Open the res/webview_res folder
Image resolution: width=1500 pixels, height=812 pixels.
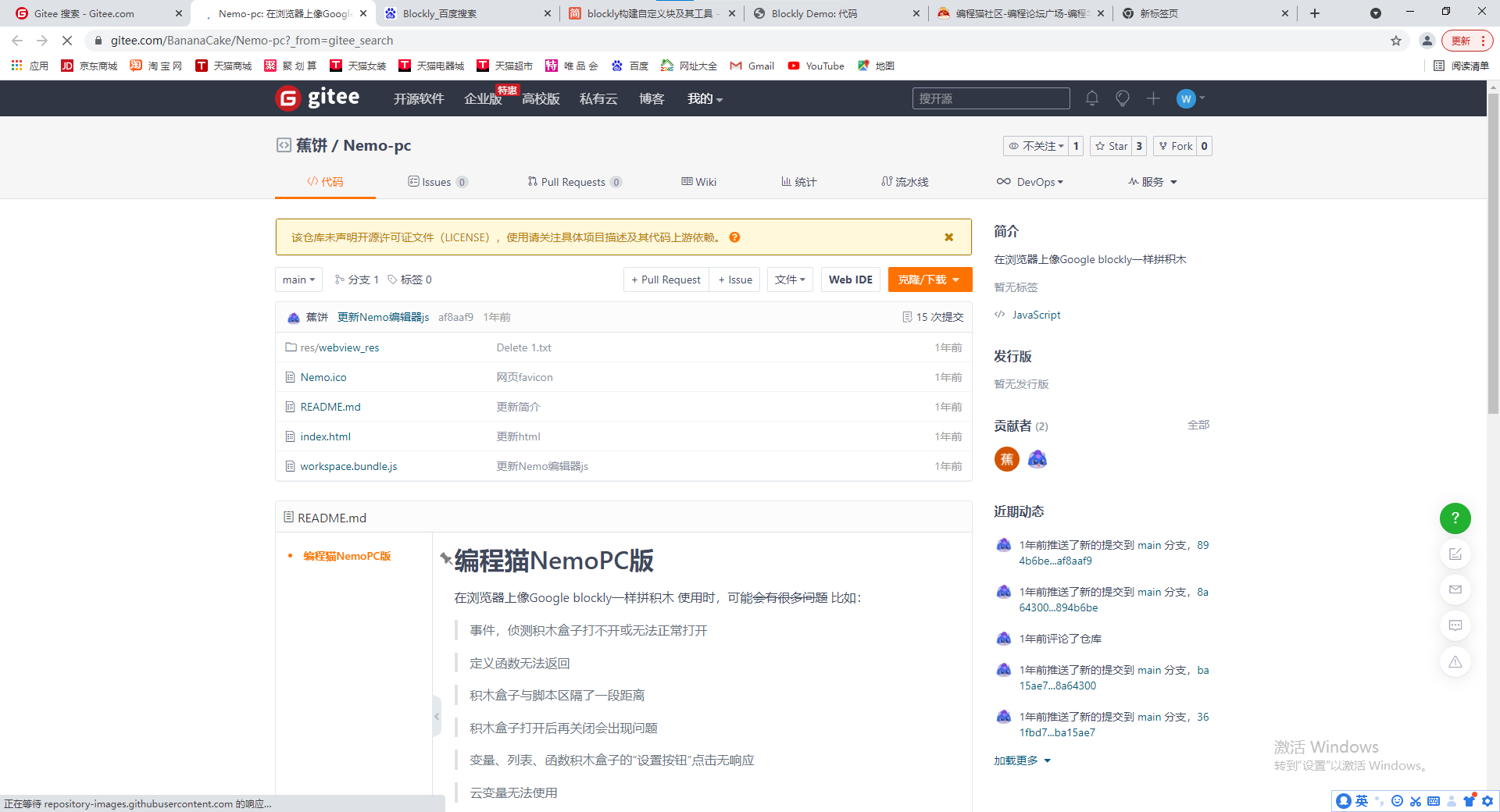coord(339,347)
